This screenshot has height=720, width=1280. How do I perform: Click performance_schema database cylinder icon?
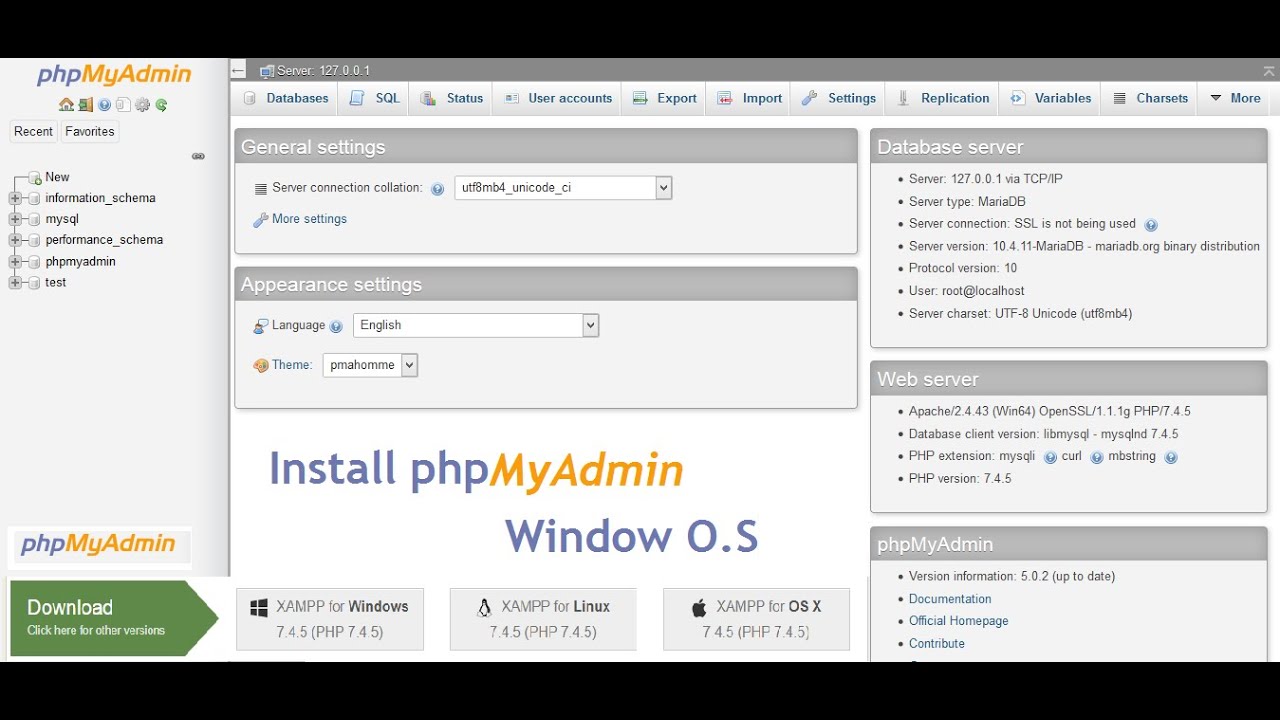click(34, 241)
